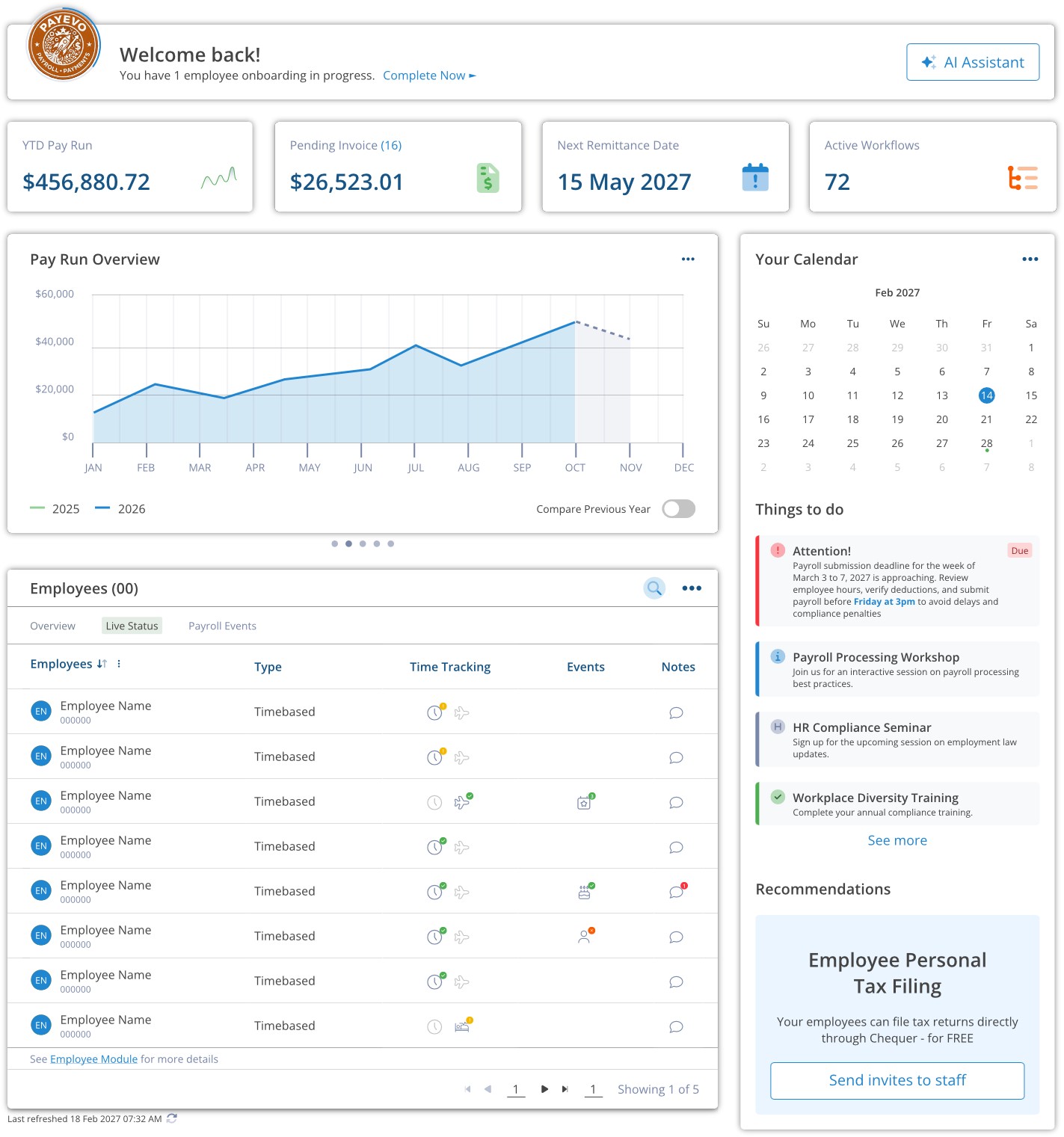Open the Your Calendar options menu
The width and height of the screenshot is (1064, 1137).
(x=1030, y=259)
